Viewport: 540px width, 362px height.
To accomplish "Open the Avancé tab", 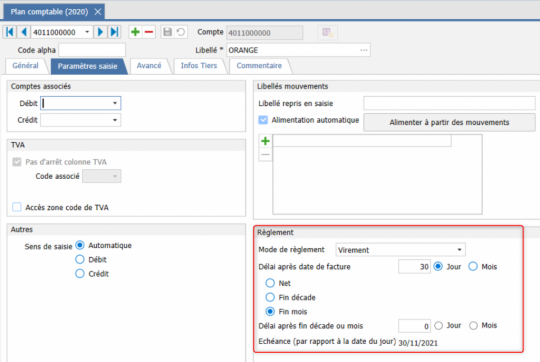I will pos(149,65).
